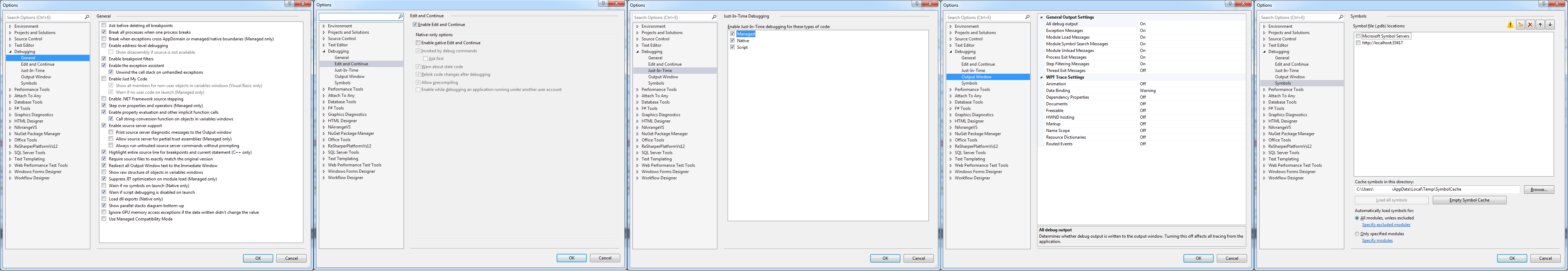Delete the selected symbol location (red X)

click(1530, 25)
